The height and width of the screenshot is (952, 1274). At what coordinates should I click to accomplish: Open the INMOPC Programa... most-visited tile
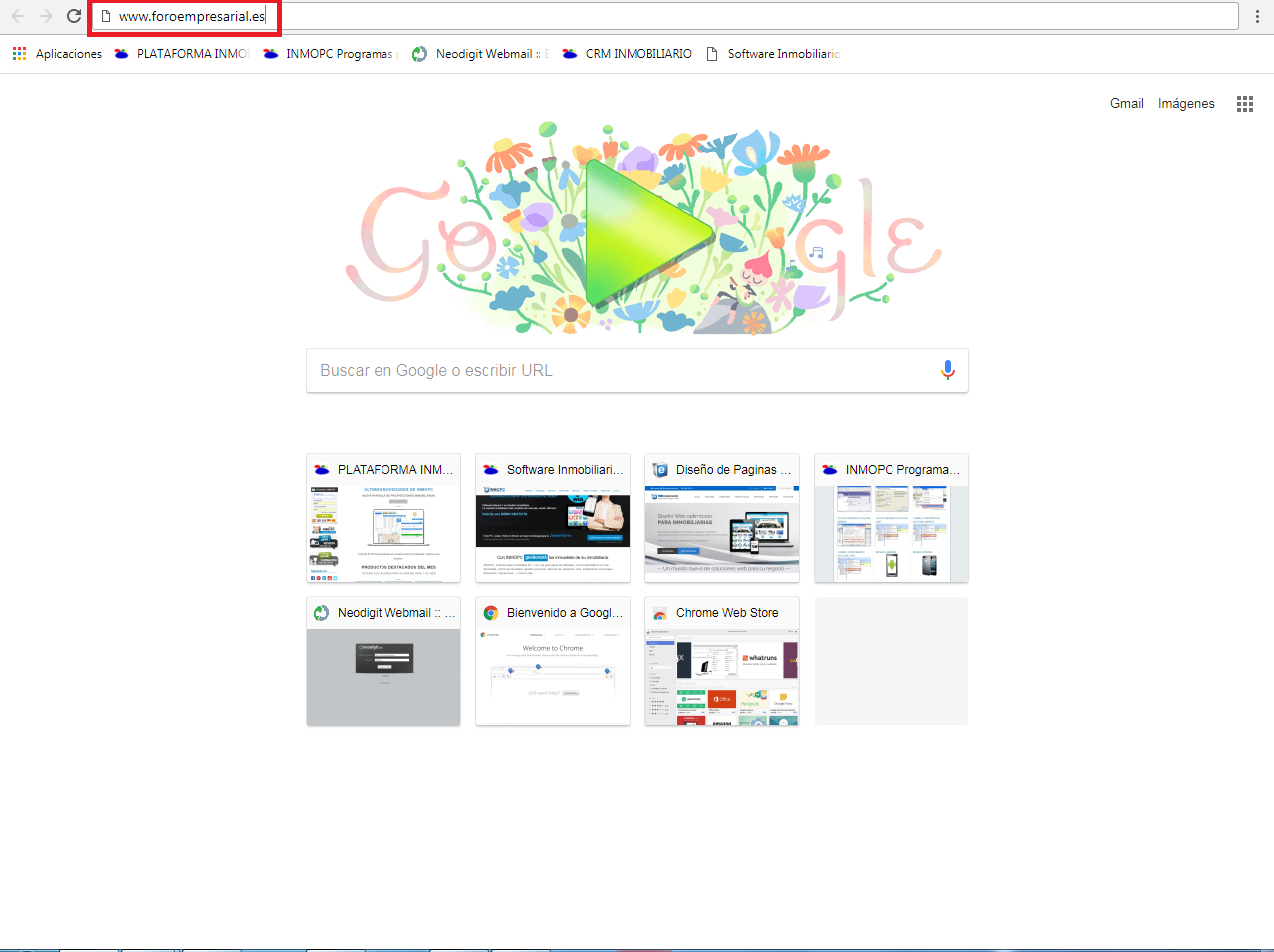[x=892, y=518]
